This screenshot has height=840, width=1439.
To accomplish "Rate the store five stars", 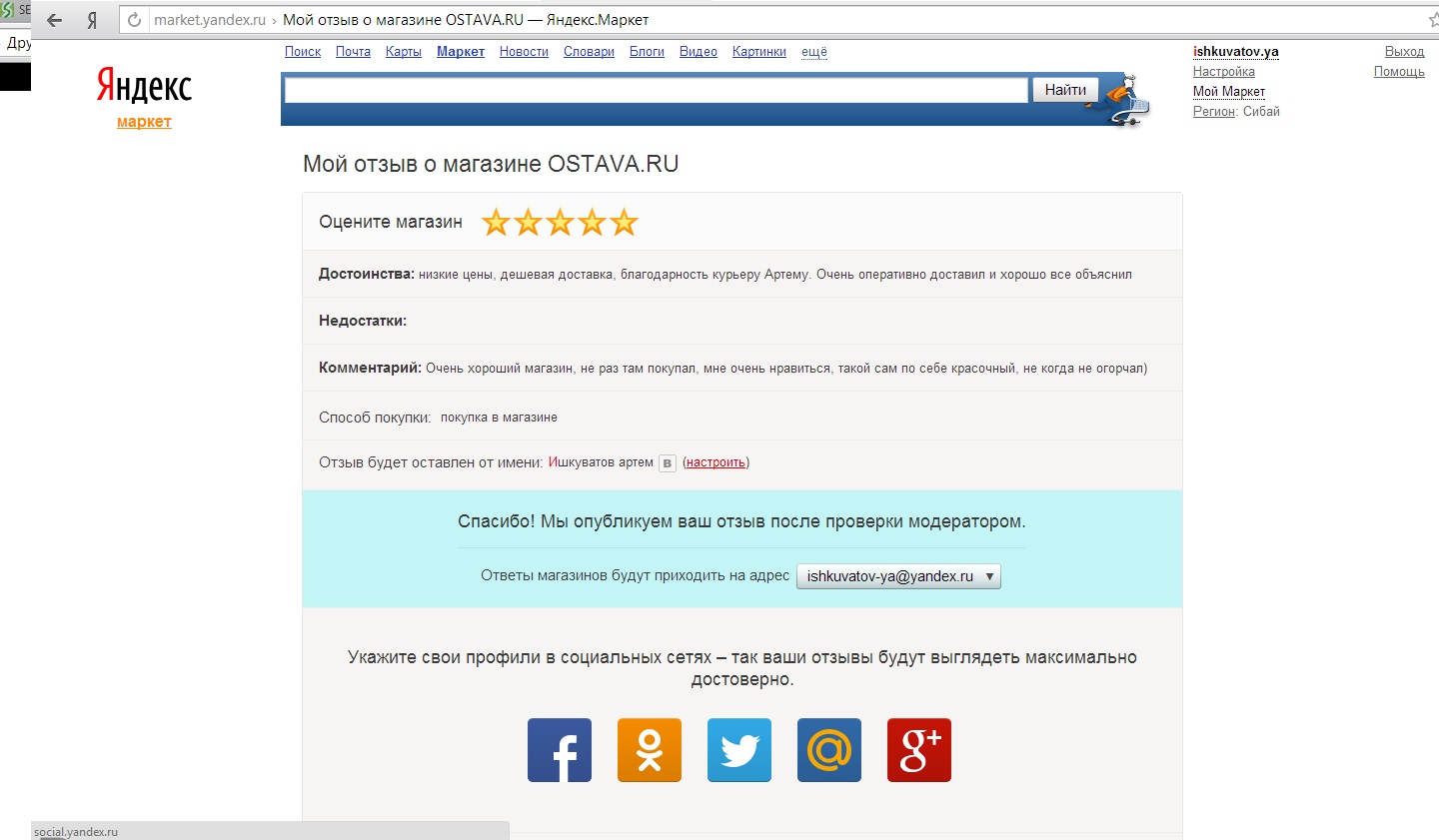I will click(x=625, y=223).
